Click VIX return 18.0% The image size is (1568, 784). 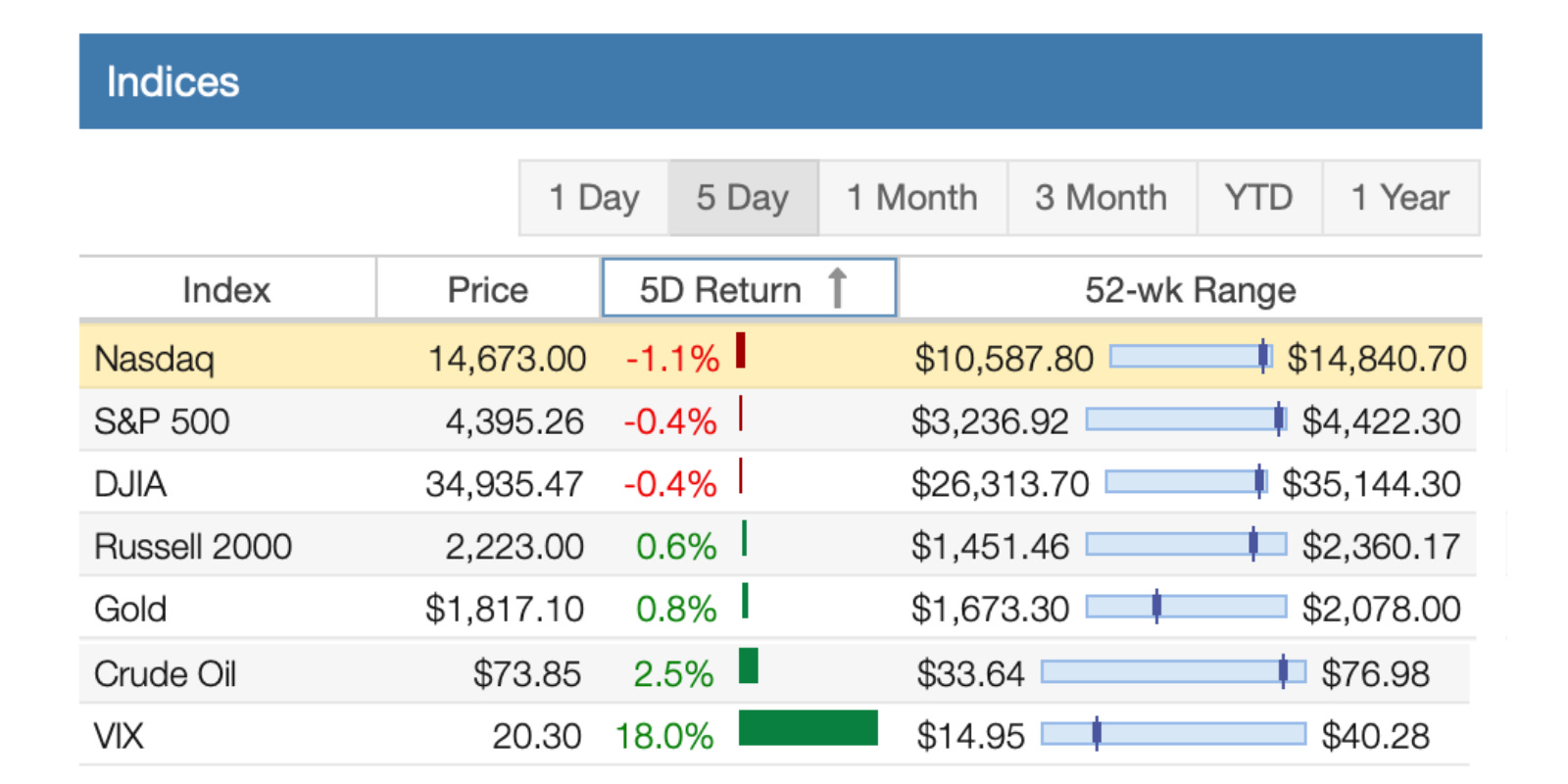[x=664, y=736]
